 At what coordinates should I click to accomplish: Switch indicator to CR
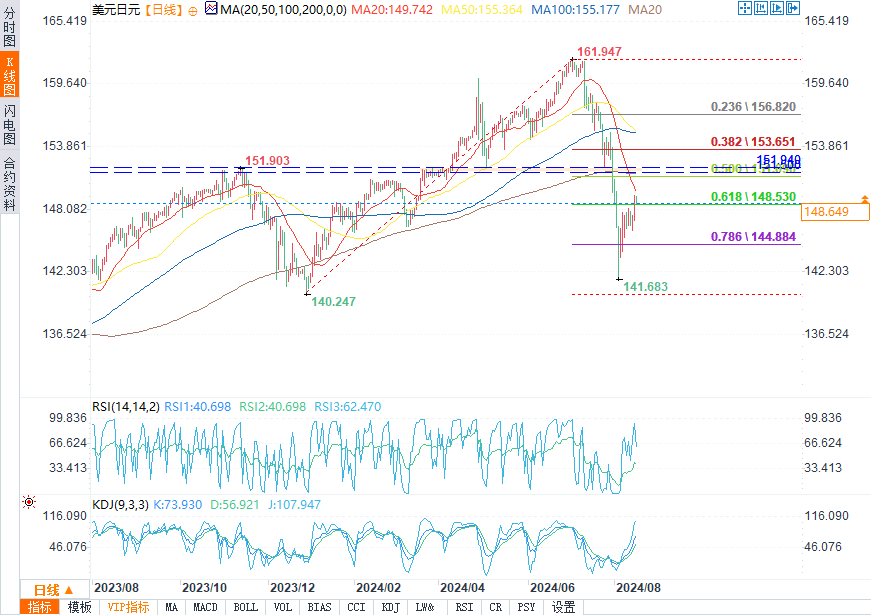pyautogui.click(x=495, y=607)
